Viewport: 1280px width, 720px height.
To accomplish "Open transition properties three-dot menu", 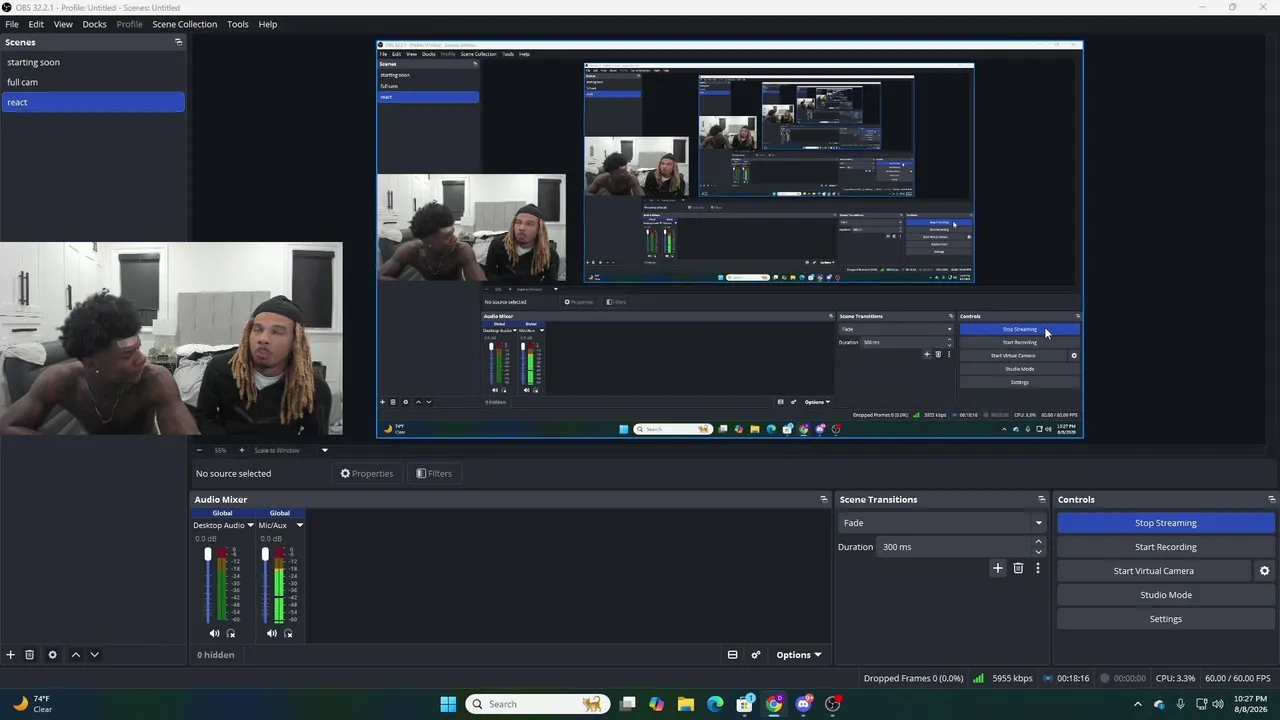I will click(1038, 568).
